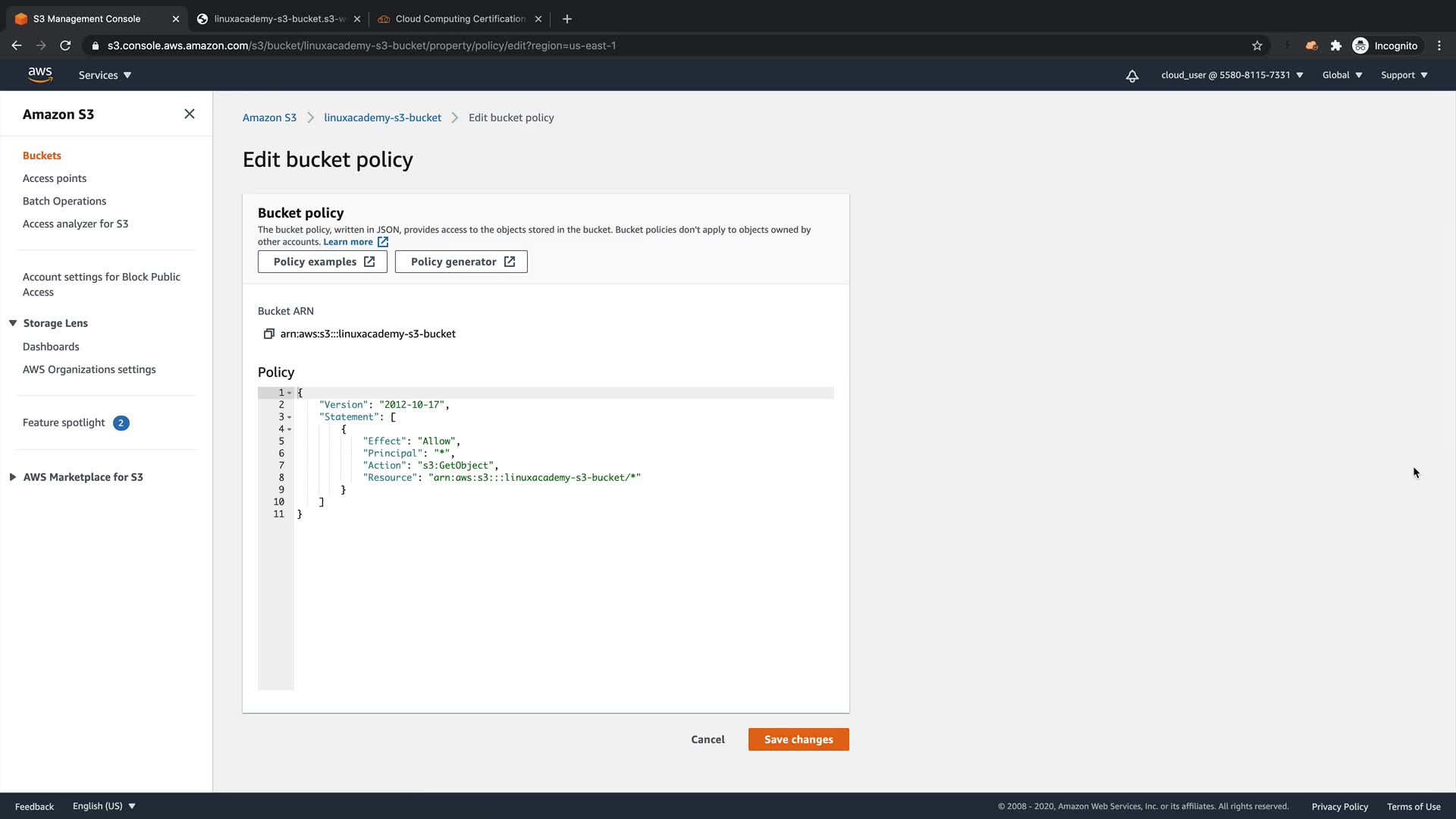This screenshot has height=819, width=1456.
Task: Collapse the Storage Lens section
Action: pyautogui.click(x=13, y=323)
